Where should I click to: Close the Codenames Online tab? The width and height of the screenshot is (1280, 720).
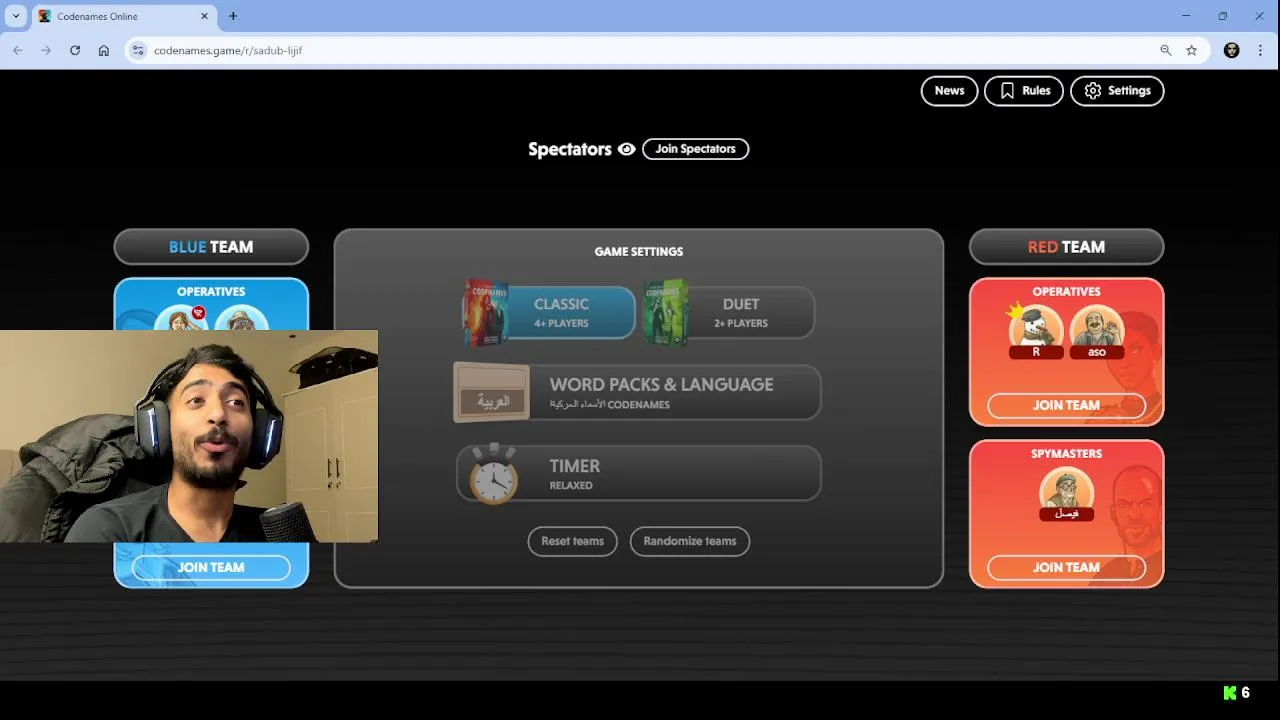point(205,16)
